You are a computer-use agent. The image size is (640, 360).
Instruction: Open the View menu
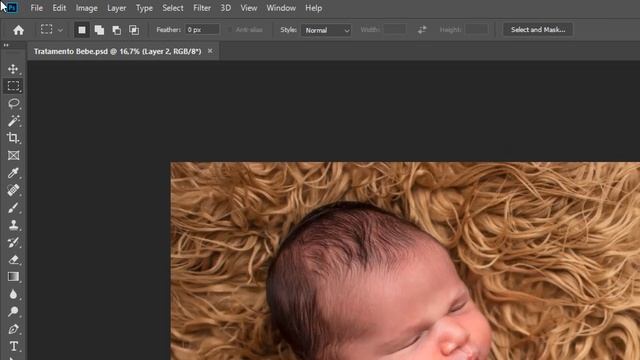tap(249, 8)
